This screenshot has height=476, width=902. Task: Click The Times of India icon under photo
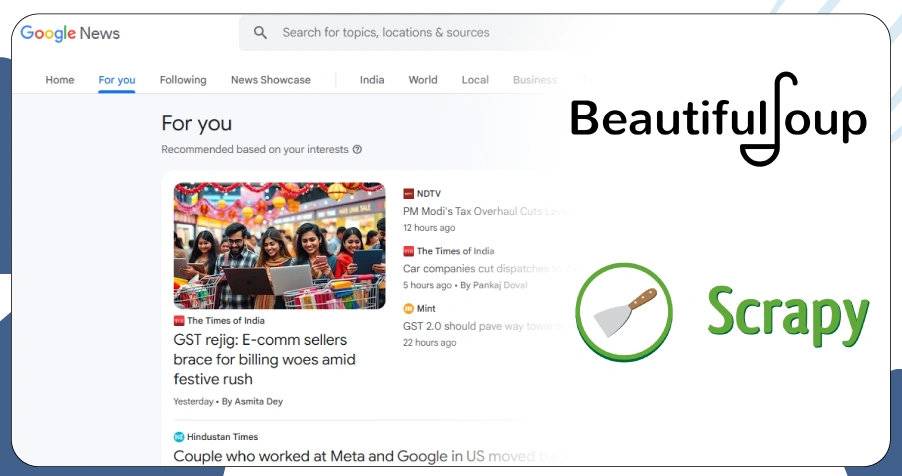click(x=179, y=321)
